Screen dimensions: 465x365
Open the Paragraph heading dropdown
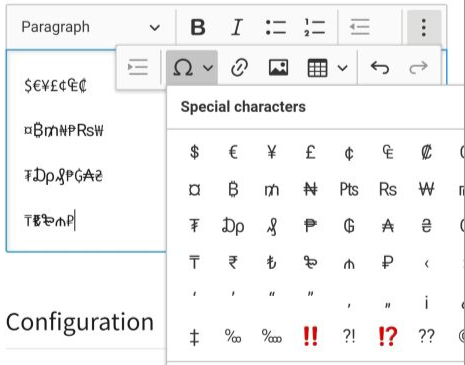[x=91, y=27]
